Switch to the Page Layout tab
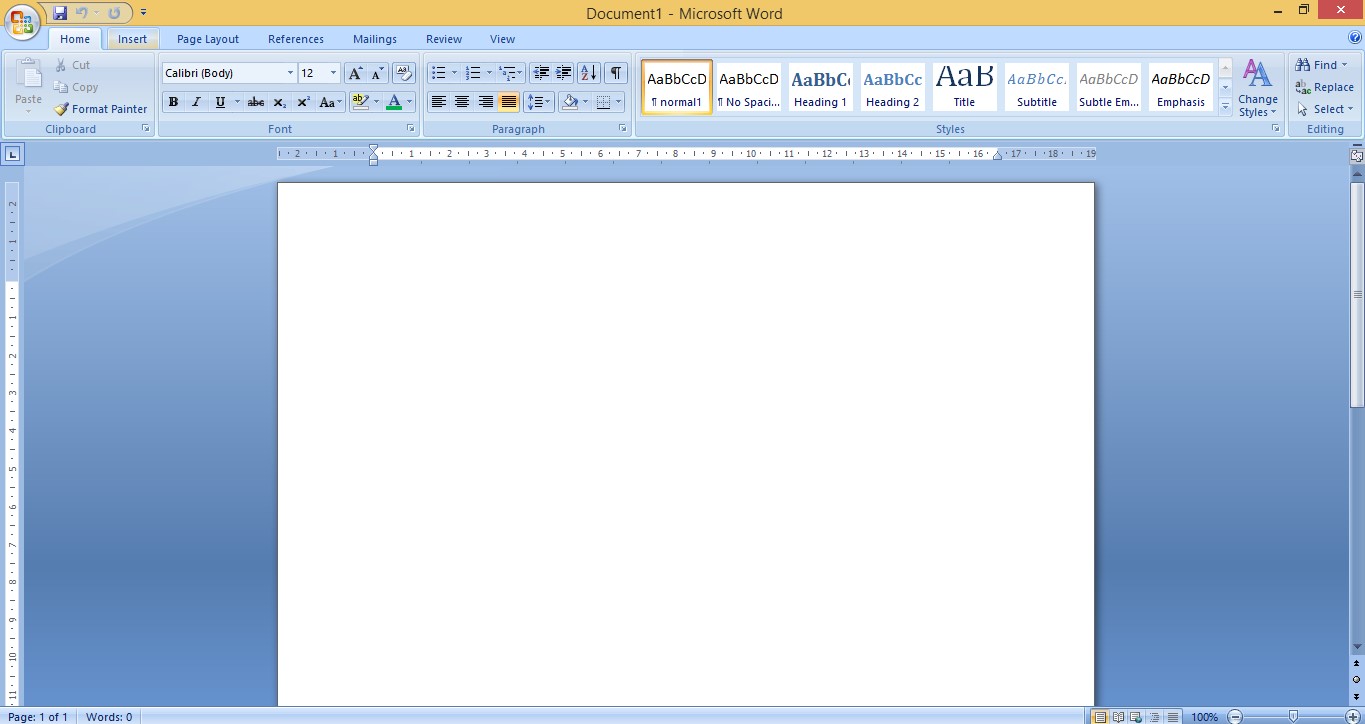Screen dimensions: 1365x724 [x=206, y=38]
